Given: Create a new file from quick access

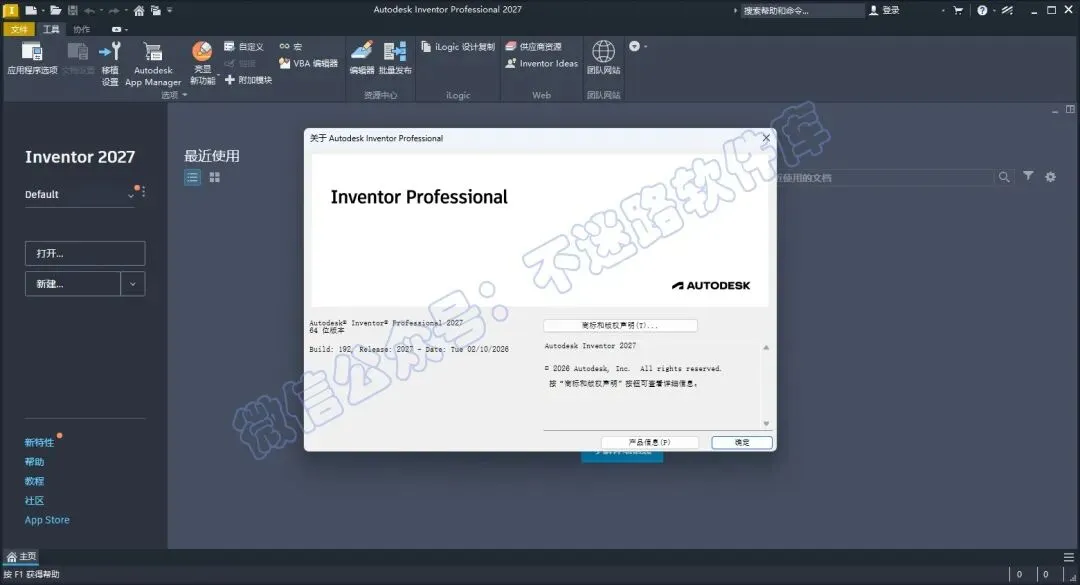Looking at the screenshot, I should 31,10.
